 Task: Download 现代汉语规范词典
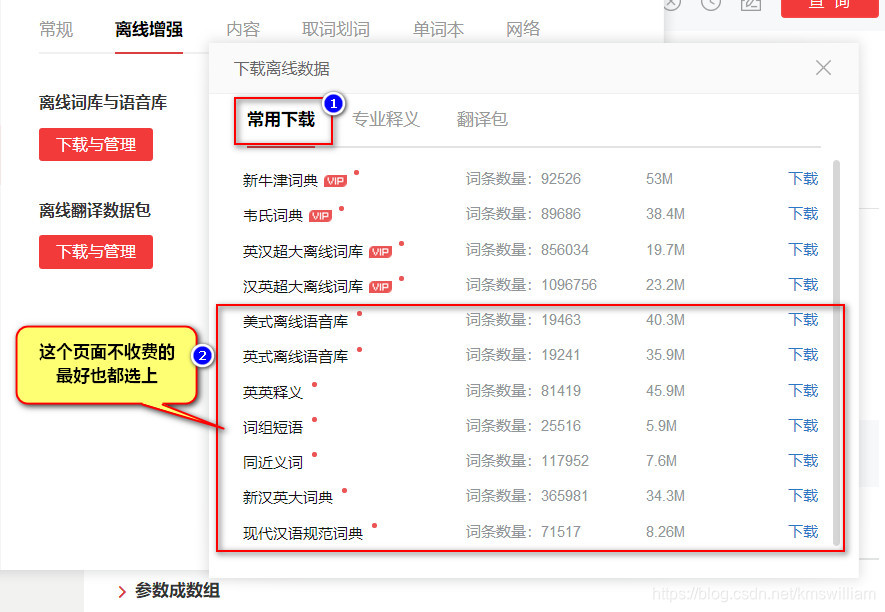click(803, 531)
